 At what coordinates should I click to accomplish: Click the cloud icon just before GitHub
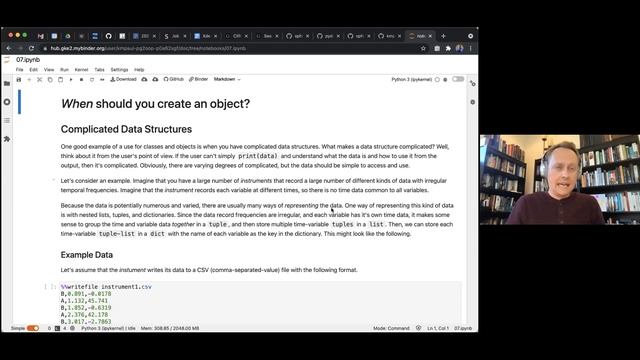[x=155, y=79]
